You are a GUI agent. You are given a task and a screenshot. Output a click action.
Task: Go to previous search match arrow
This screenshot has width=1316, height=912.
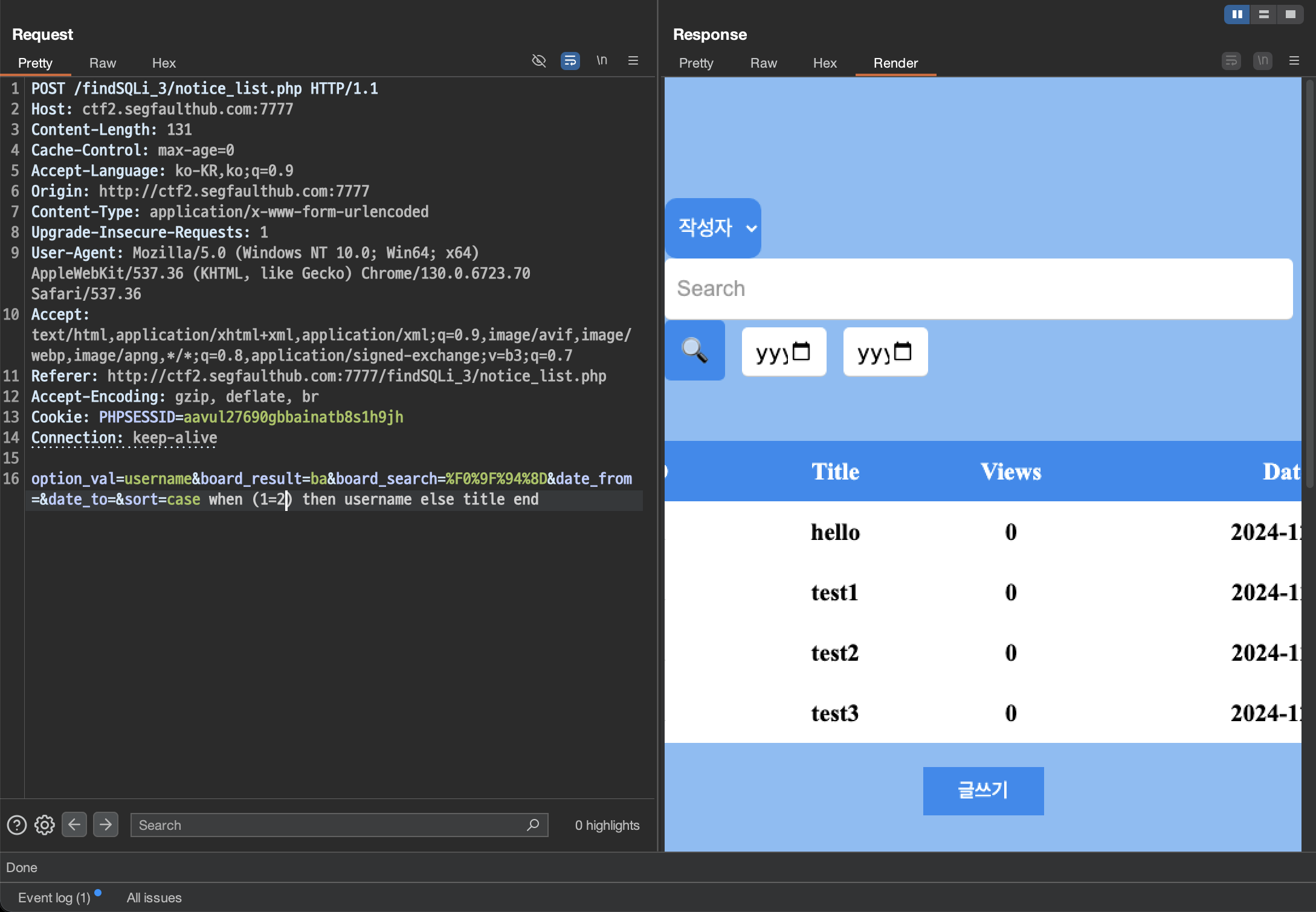click(74, 824)
